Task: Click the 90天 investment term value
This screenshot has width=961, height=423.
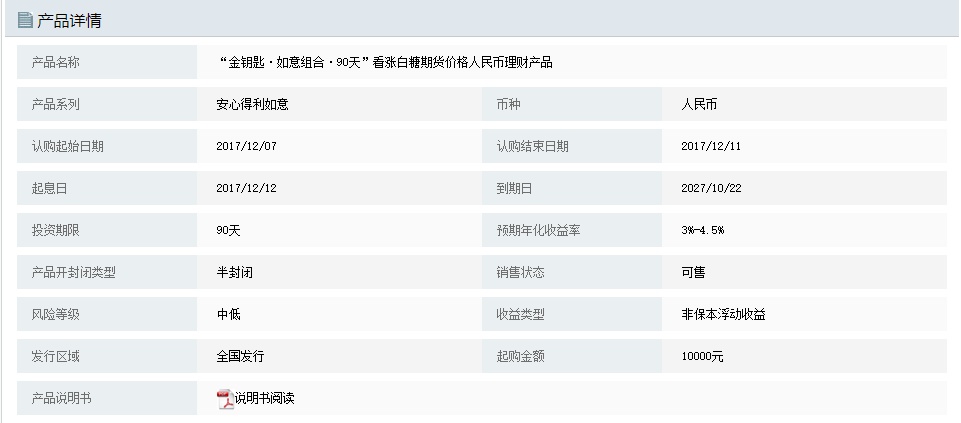Action: point(229,231)
